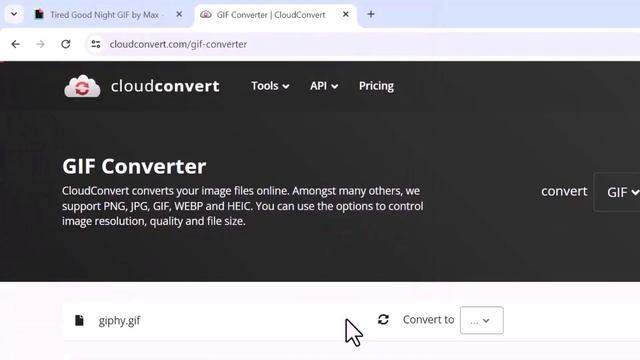Click the giphy.gif file icon
640x360 pixels.
pos(79,320)
